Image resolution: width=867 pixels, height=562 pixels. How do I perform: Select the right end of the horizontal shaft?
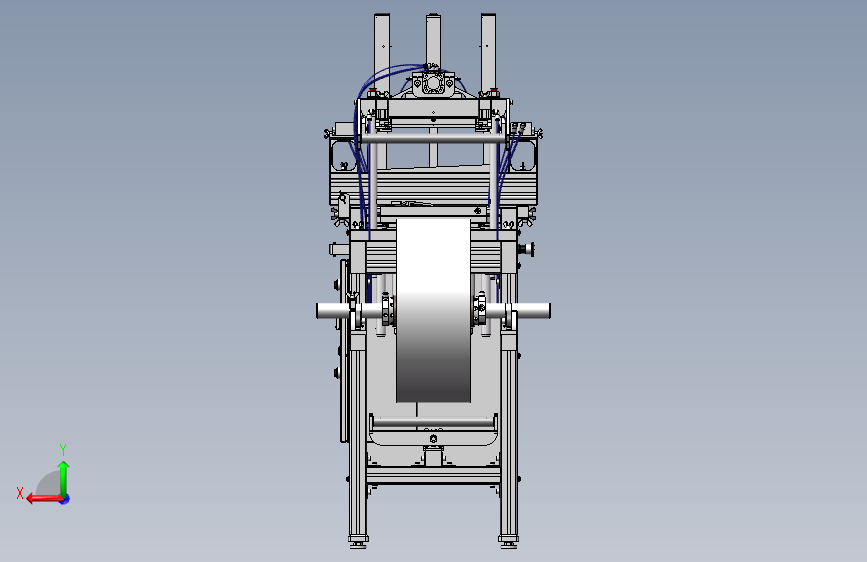[531, 311]
